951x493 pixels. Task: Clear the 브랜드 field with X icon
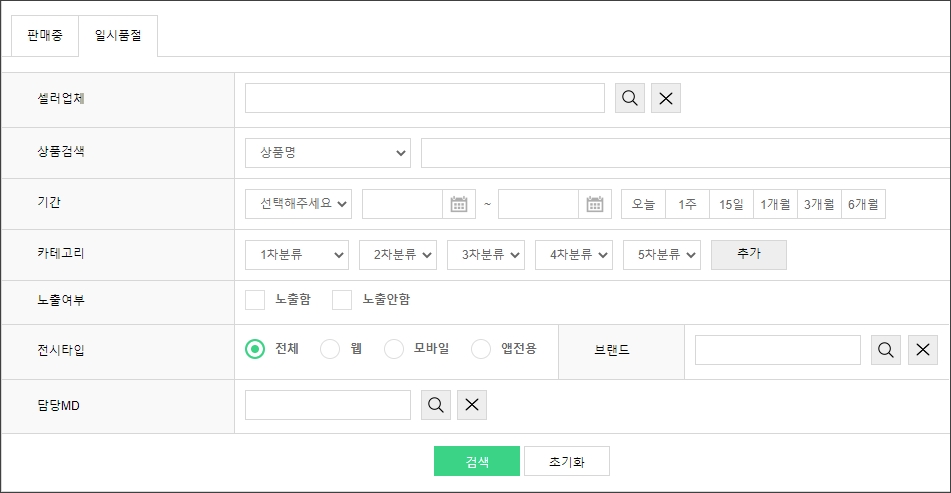point(923,350)
